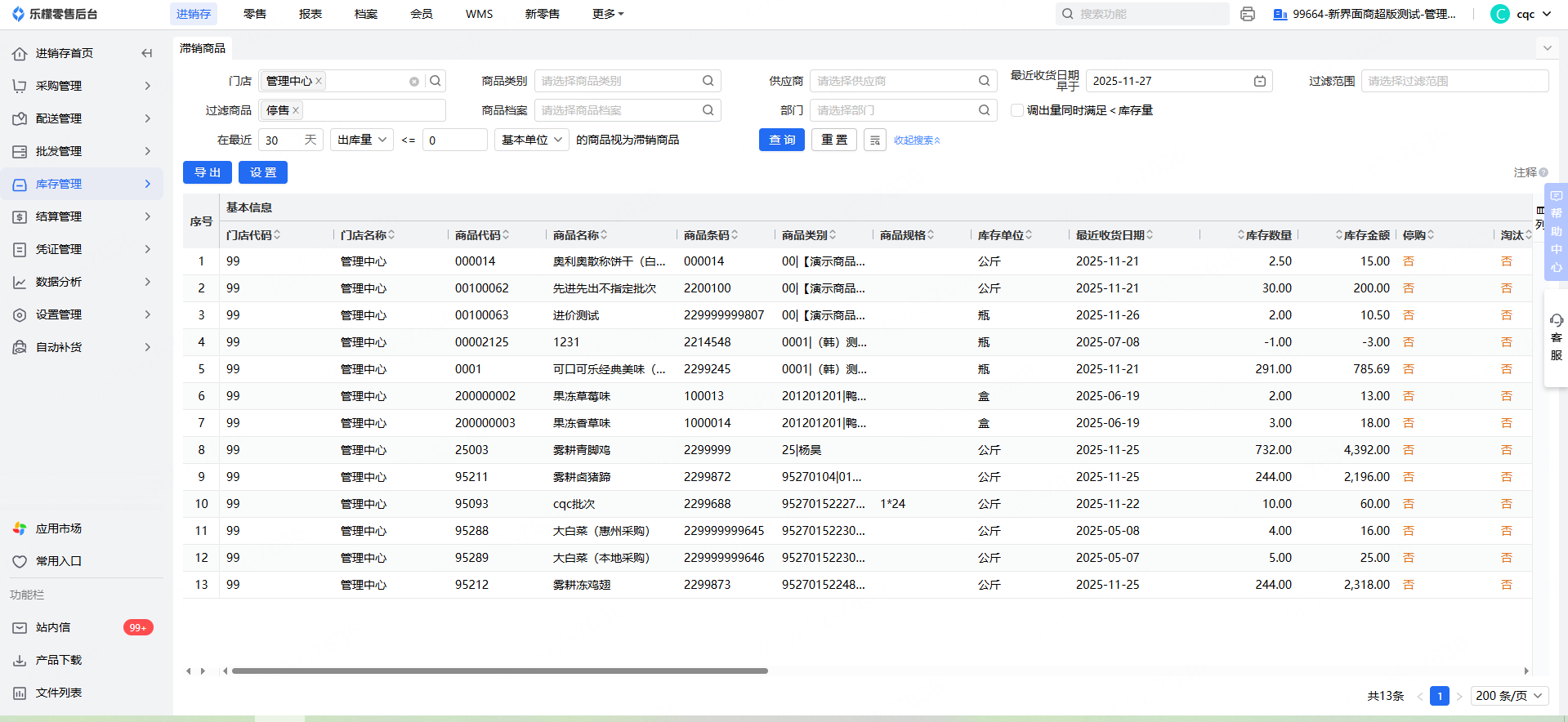Screen dimensions: 1568x722
Task: Click the printer icon in top bar
Action: [1247, 14]
